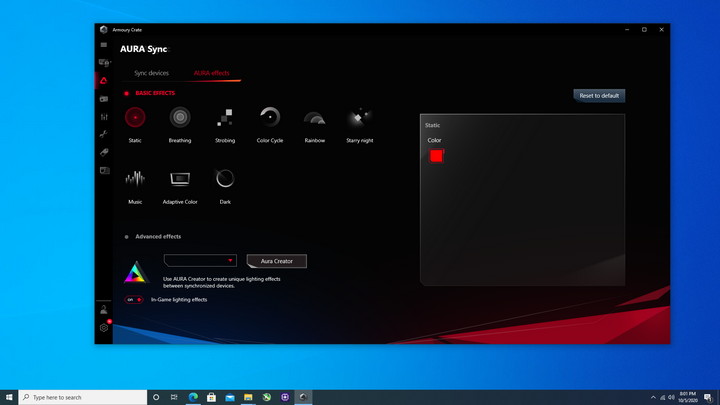Select the Static lighting effect

(135, 118)
